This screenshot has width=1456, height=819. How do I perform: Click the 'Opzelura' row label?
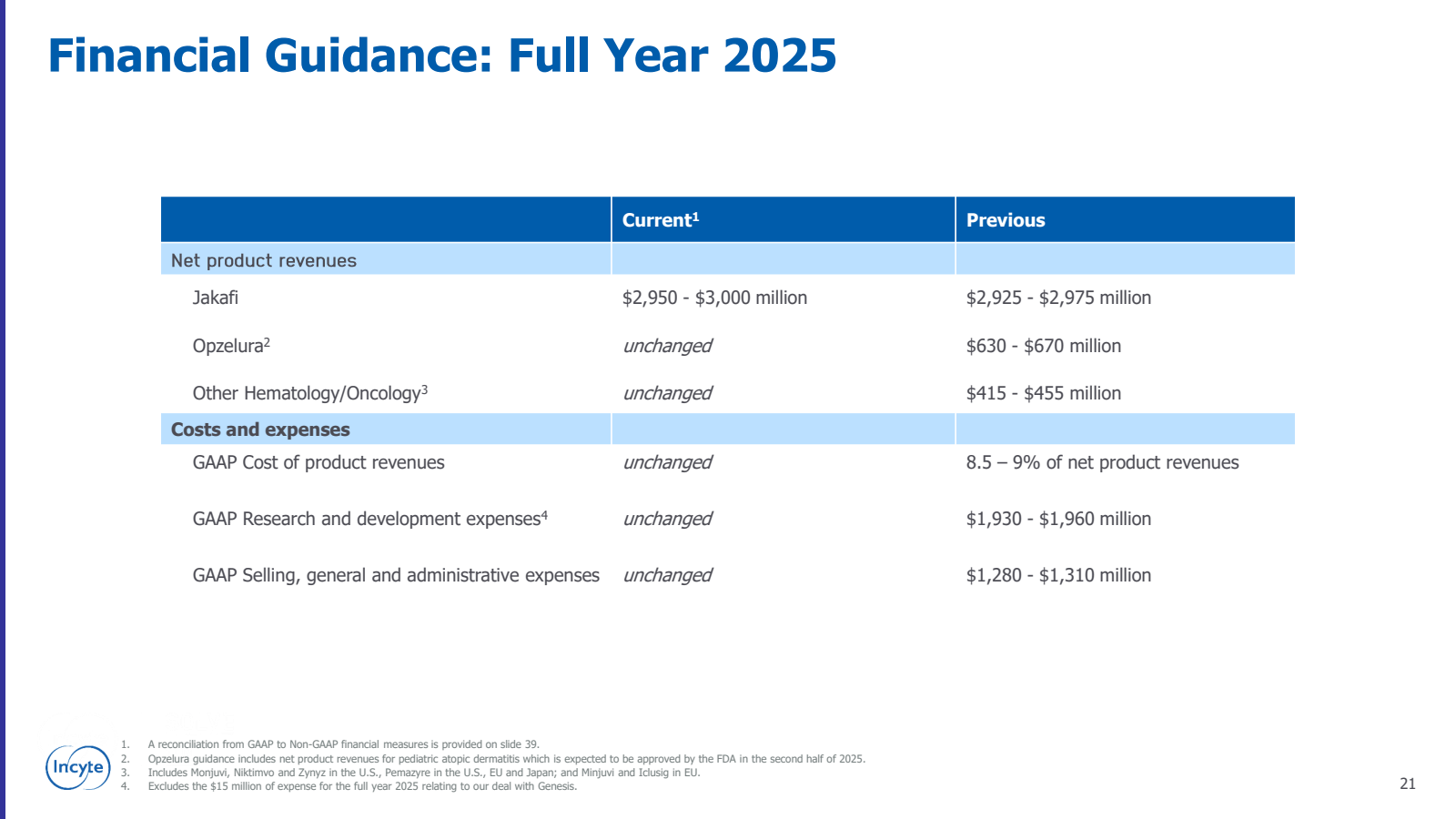click(x=231, y=346)
